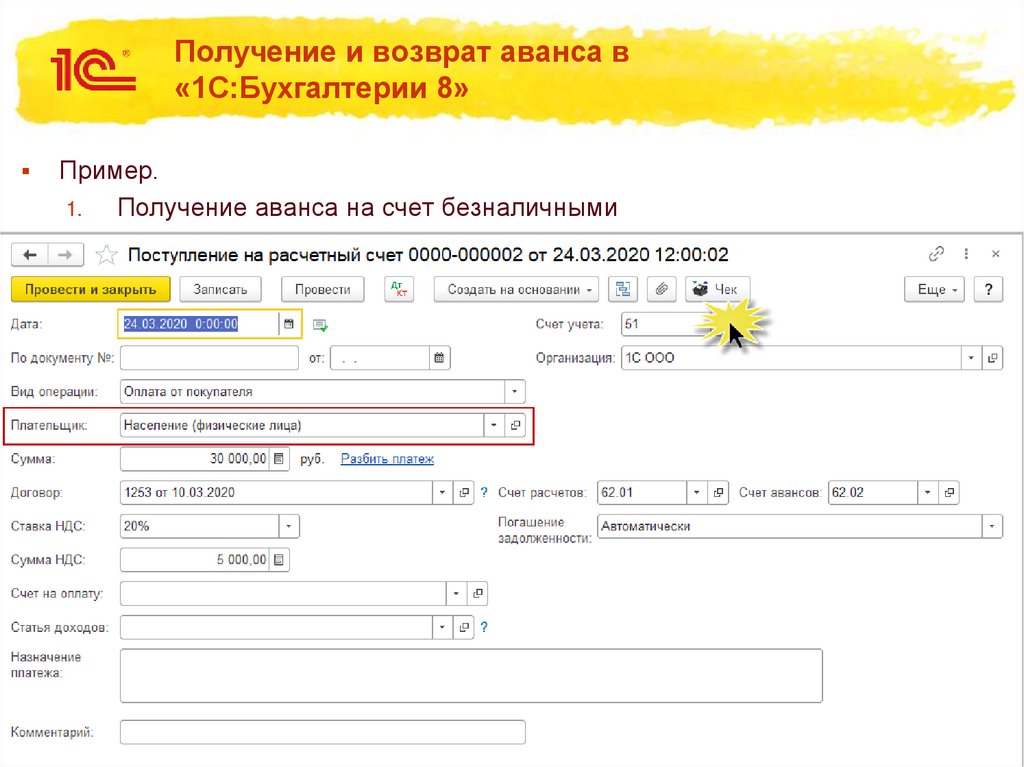Open calculator for the Сумма НДС field

pos(279,560)
